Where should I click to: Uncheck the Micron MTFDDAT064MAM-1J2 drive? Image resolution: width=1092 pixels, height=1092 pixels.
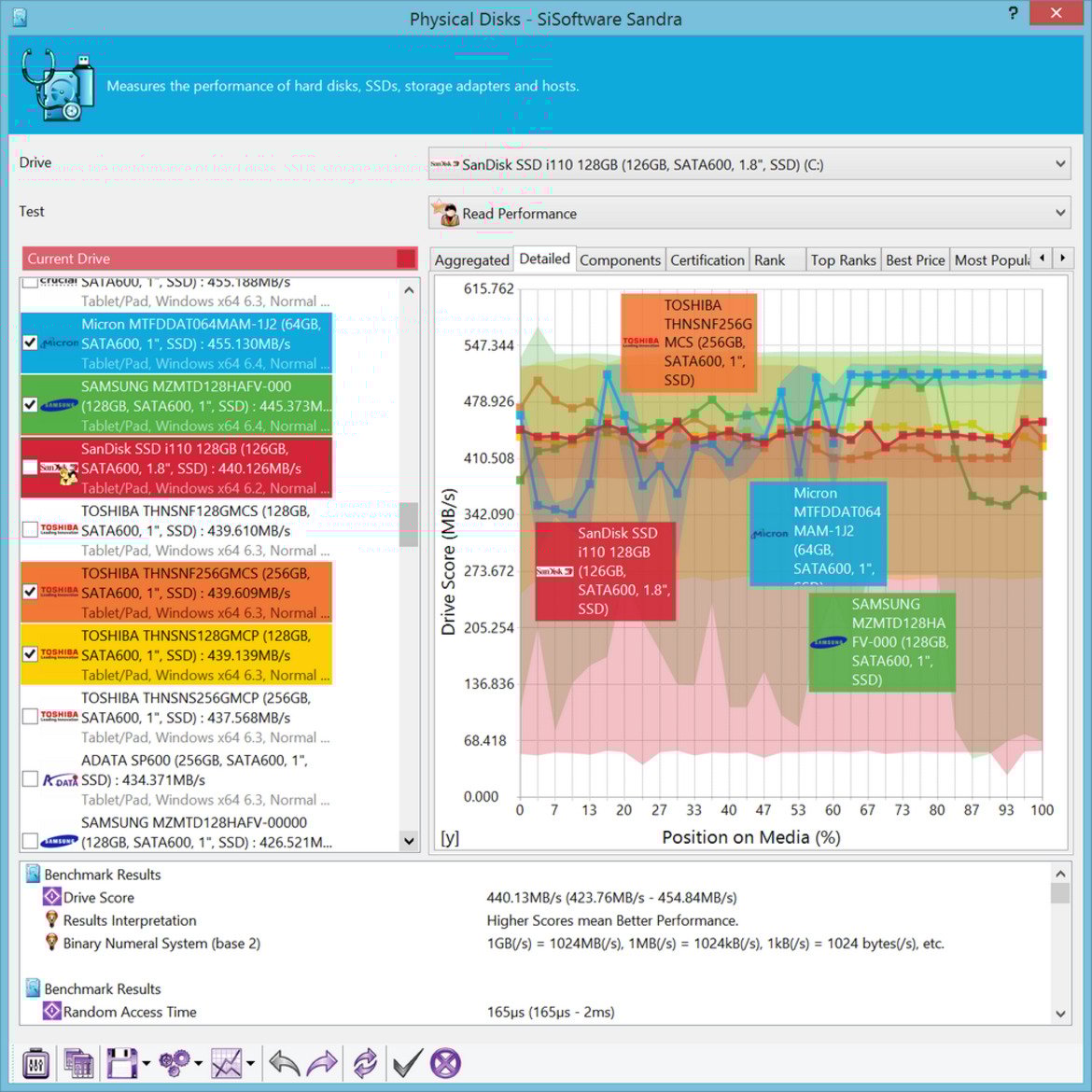point(30,343)
